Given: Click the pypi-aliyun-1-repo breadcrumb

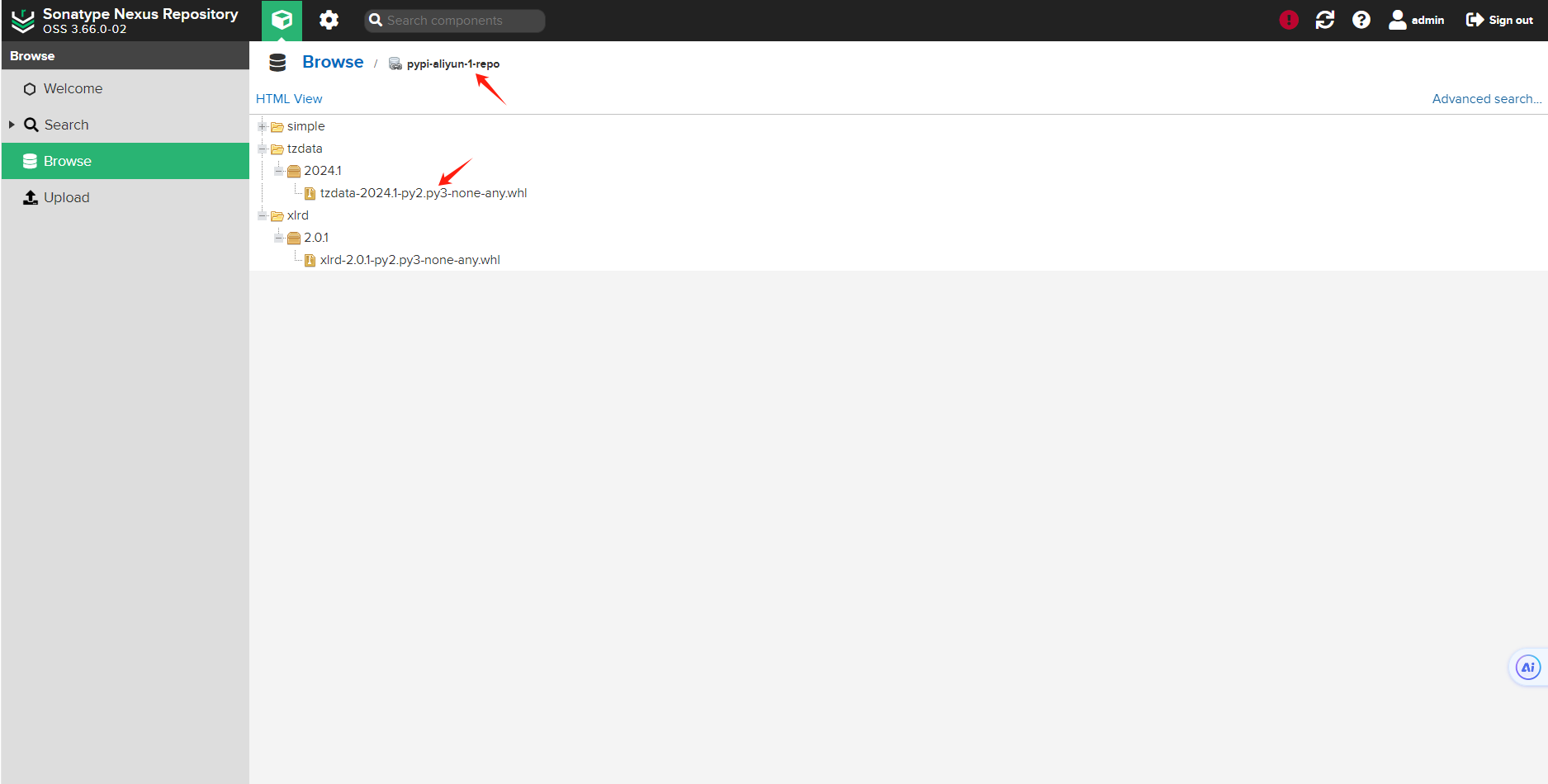Looking at the screenshot, I should click(x=453, y=64).
